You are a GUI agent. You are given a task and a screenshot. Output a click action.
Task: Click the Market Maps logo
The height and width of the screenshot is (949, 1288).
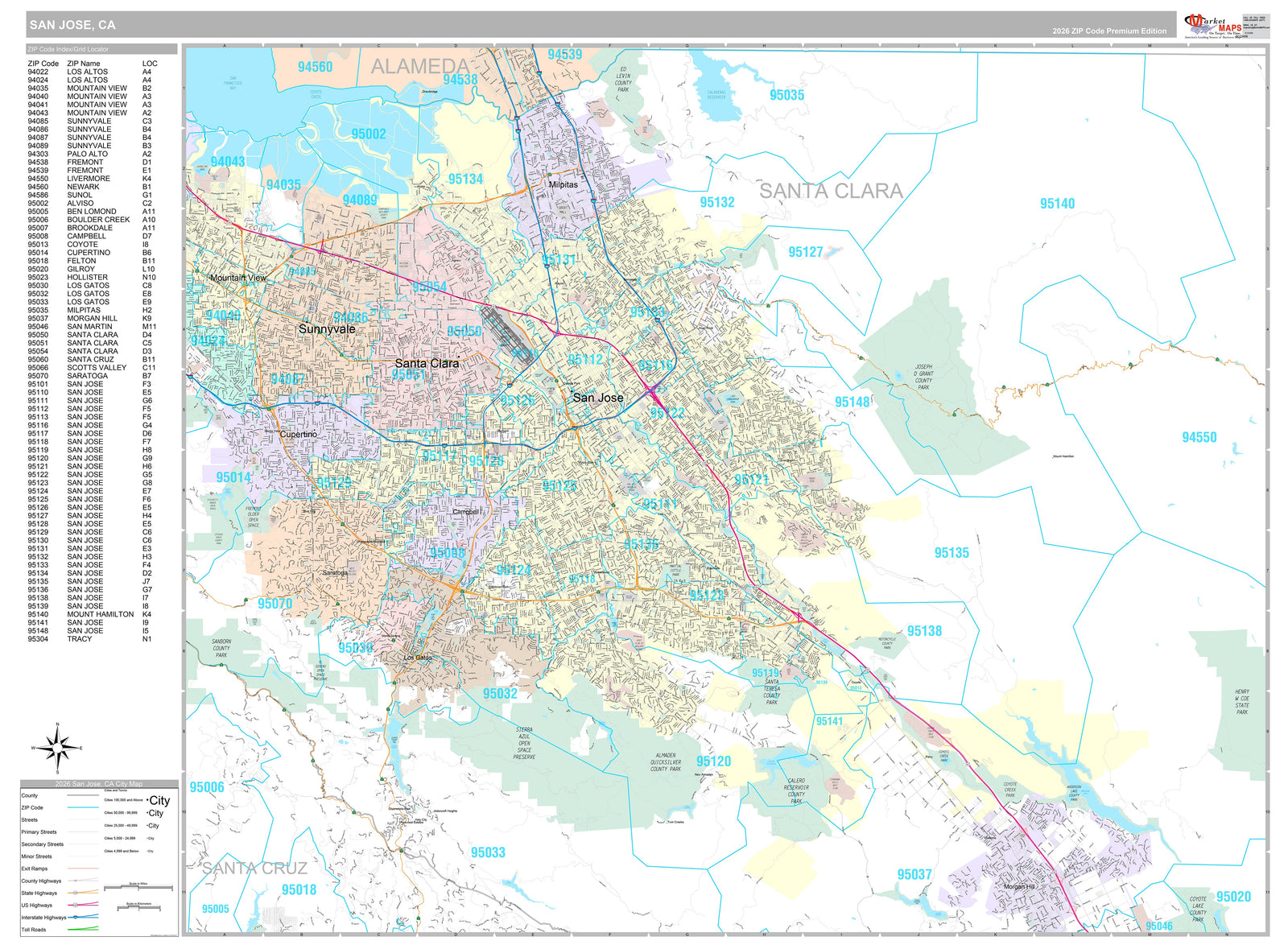pos(1215,26)
